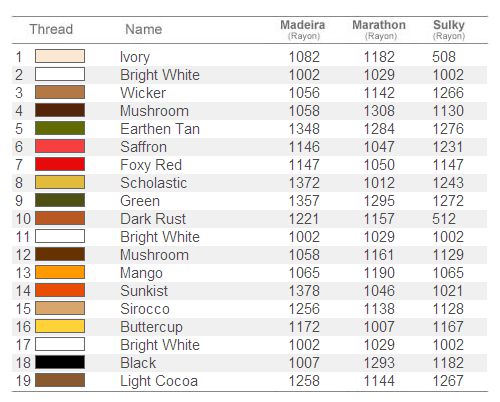Click the Light Cocoa thread name

coord(159,381)
